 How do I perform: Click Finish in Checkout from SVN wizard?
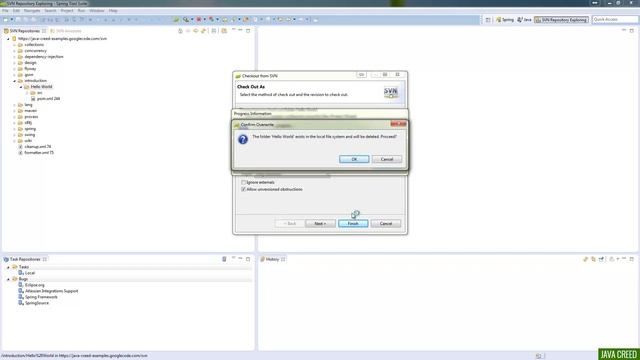pos(353,224)
